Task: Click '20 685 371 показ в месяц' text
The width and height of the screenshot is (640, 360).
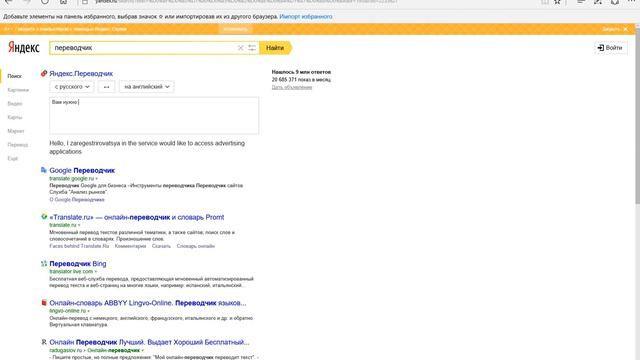Action: [x=301, y=80]
